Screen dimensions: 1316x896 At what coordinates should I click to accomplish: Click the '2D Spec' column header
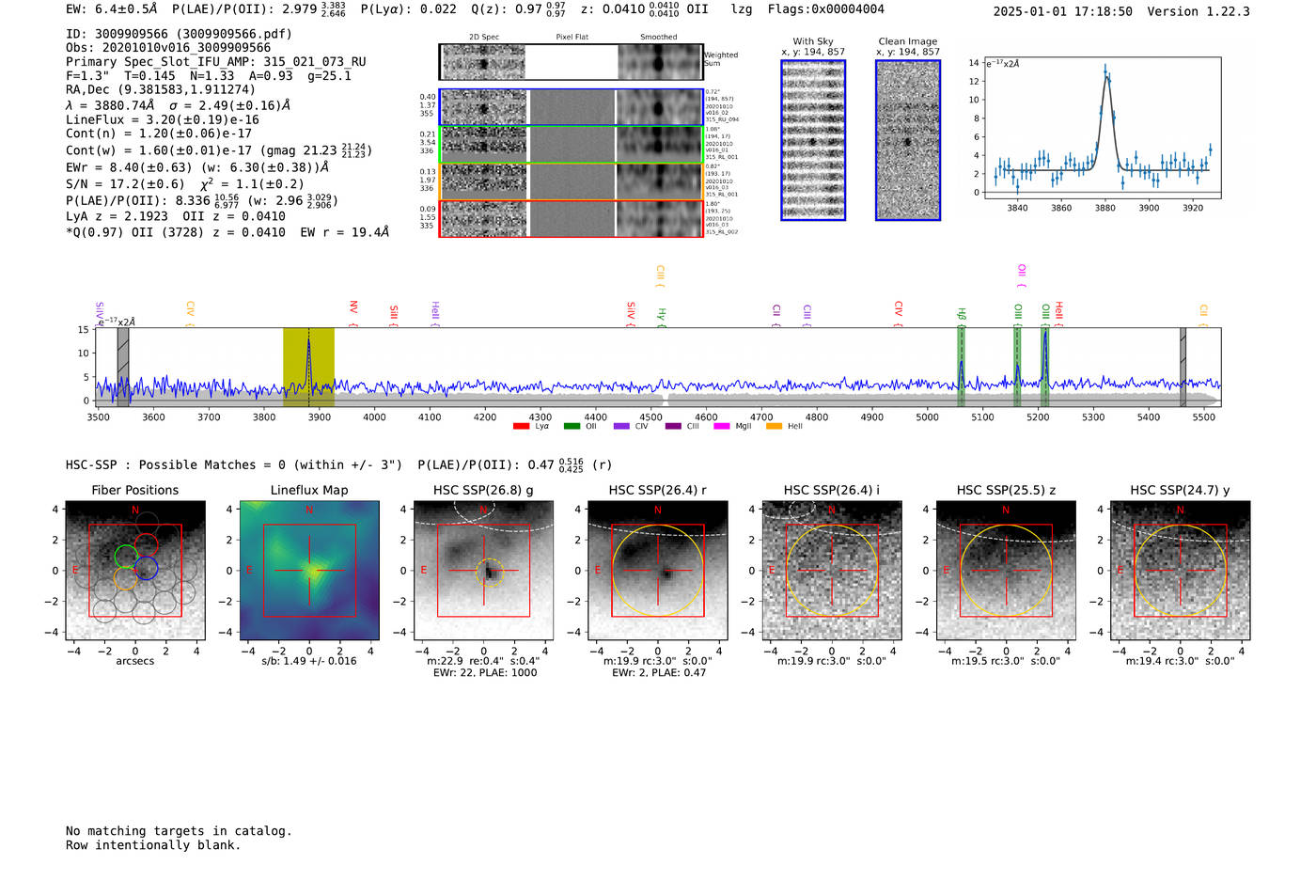[x=484, y=38]
